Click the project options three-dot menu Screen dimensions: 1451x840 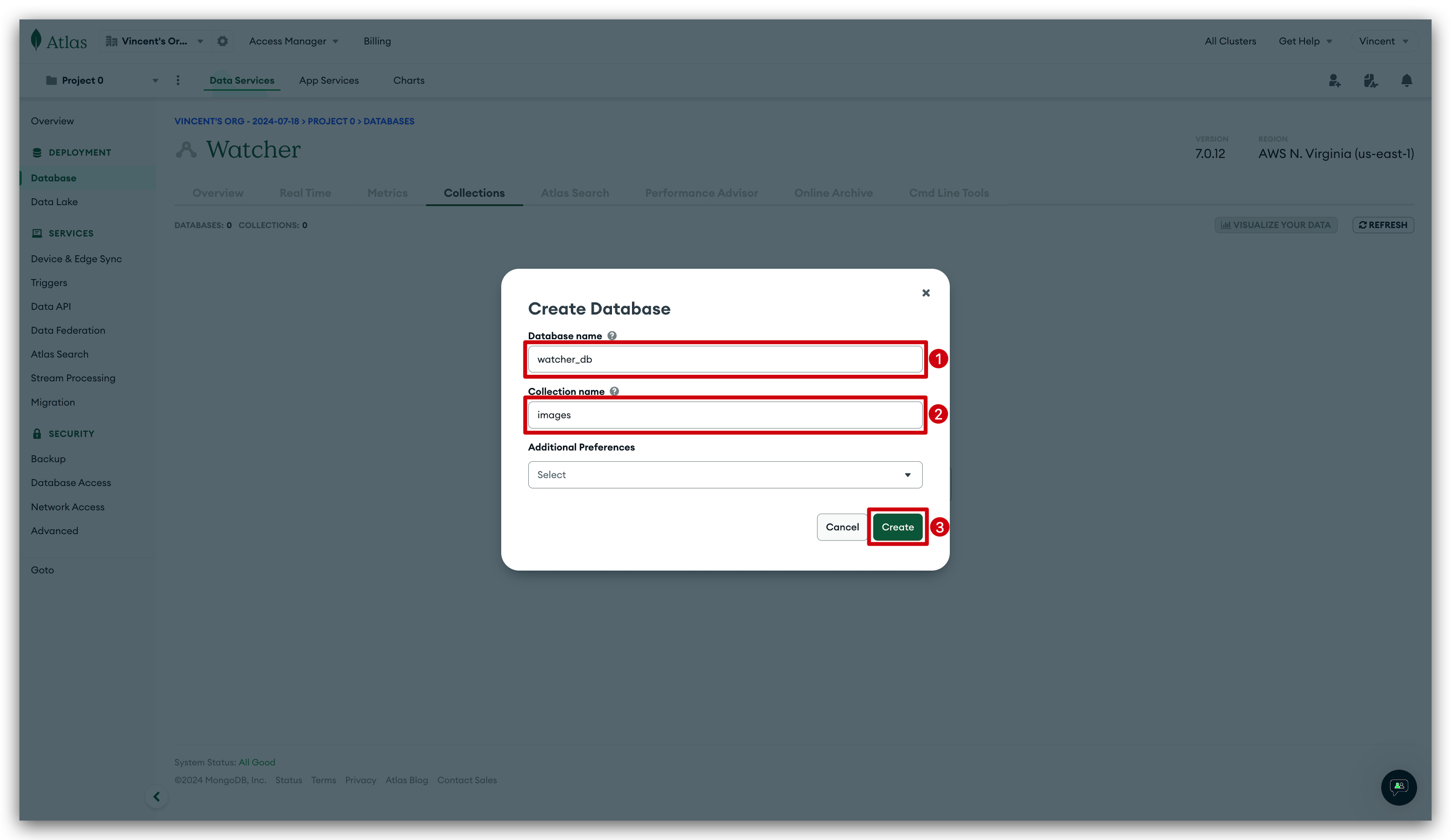point(178,80)
